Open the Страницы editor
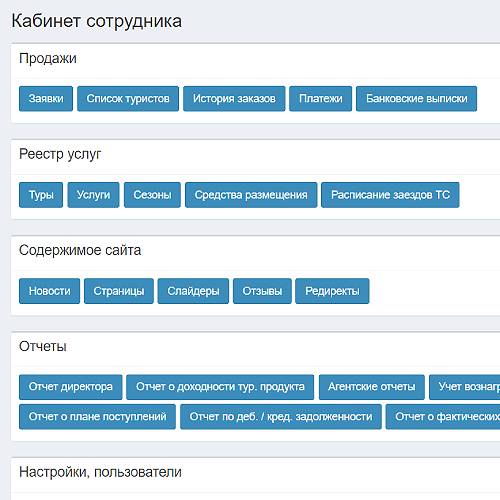The width and height of the screenshot is (500, 500). coord(119,291)
